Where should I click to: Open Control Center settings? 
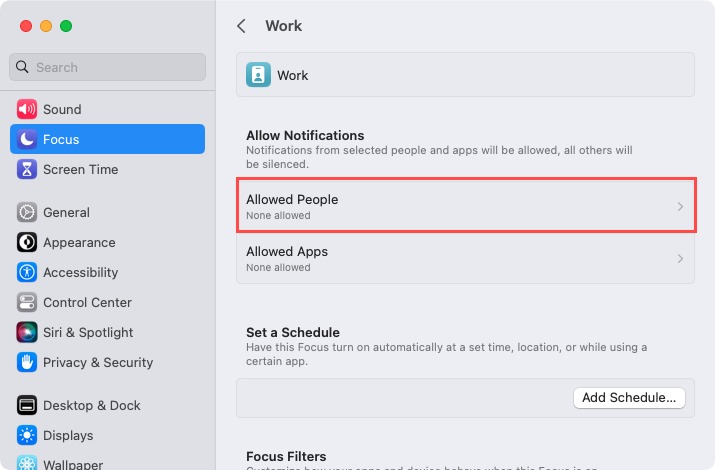coord(108,302)
